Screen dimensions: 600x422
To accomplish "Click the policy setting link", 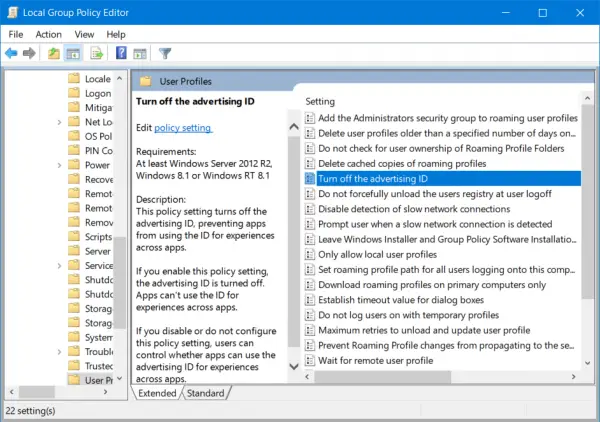I will pos(183,128).
